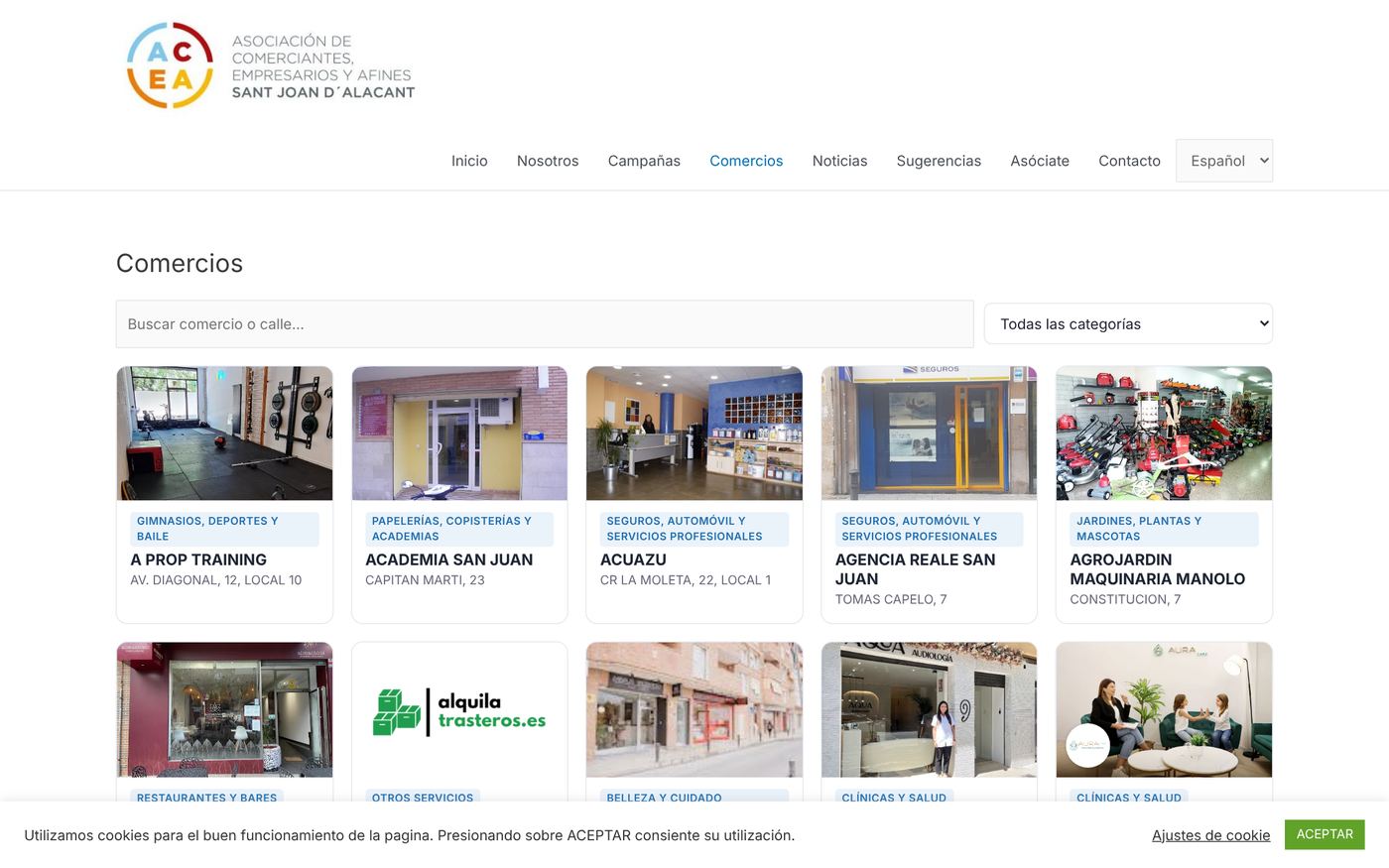The height and width of the screenshot is (868, 1389).
Task: Click the address CR LA MOLETA, 22, LOCAL 1
Action: 686,580
